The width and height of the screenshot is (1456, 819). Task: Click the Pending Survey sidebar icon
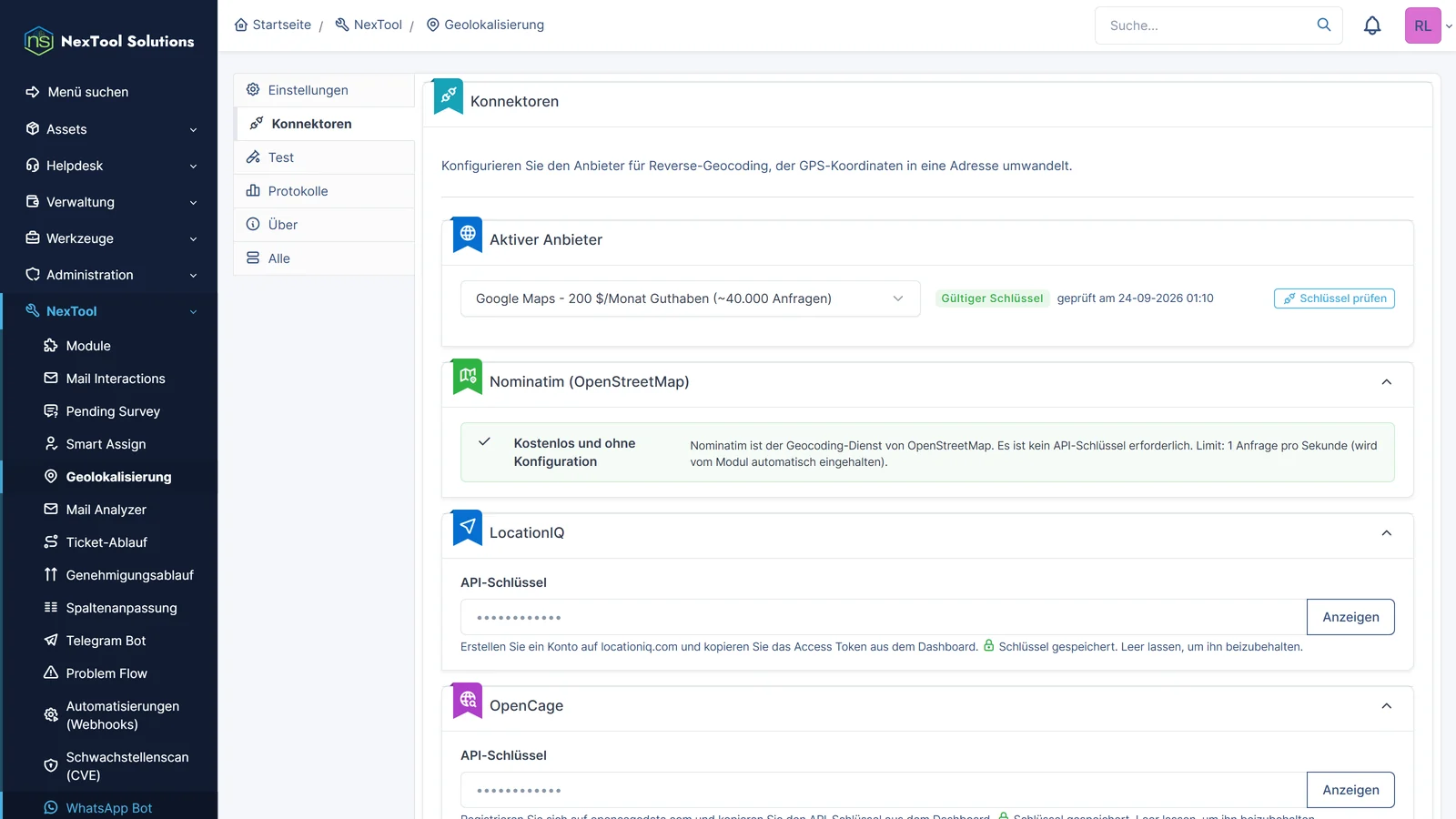(x=51, y=411)
